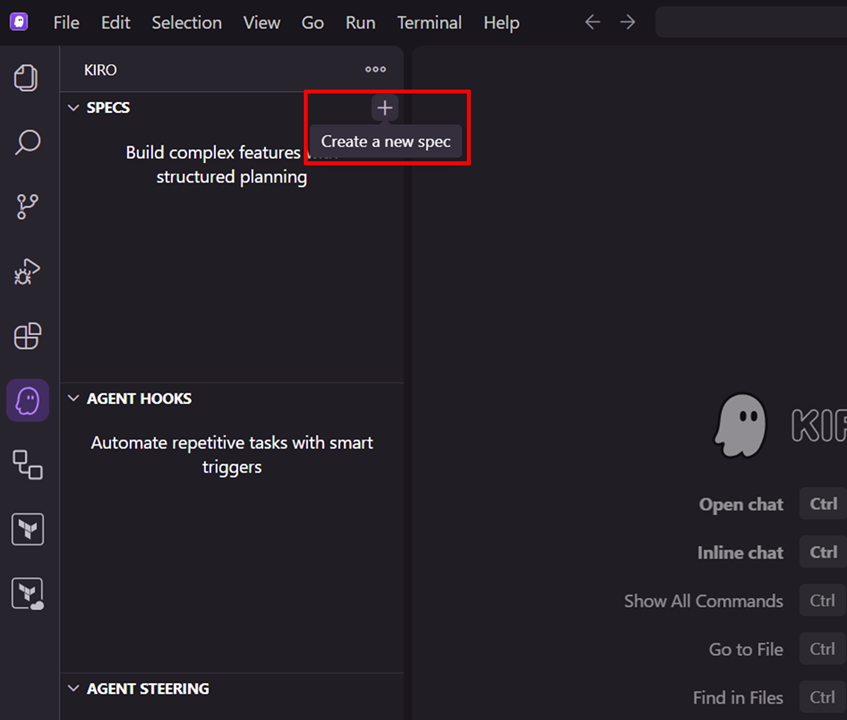Open the Help menu

pyautogui.click(x=501, y=23)
